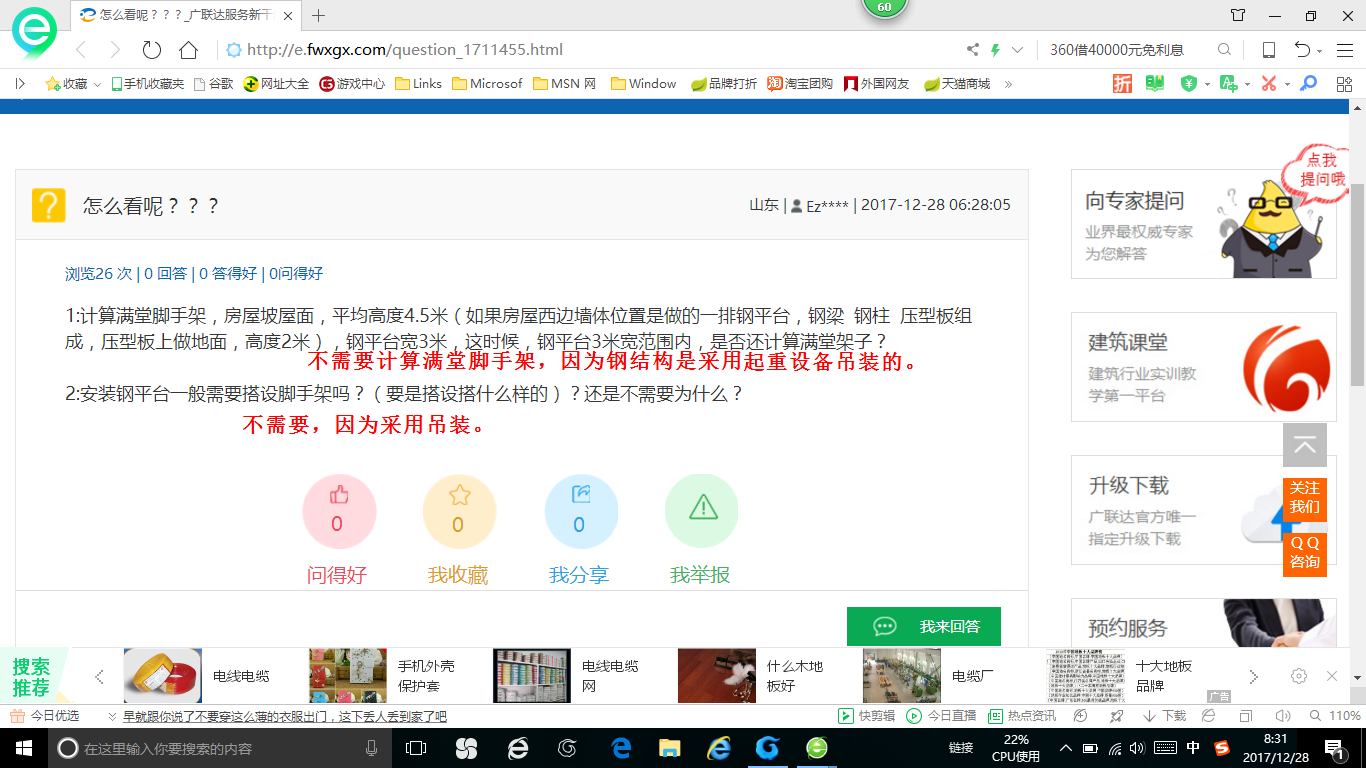Toggle the bookmarks sidebar arrow
This screenshot has height=768, width=1366.
[x=20, y=84]
